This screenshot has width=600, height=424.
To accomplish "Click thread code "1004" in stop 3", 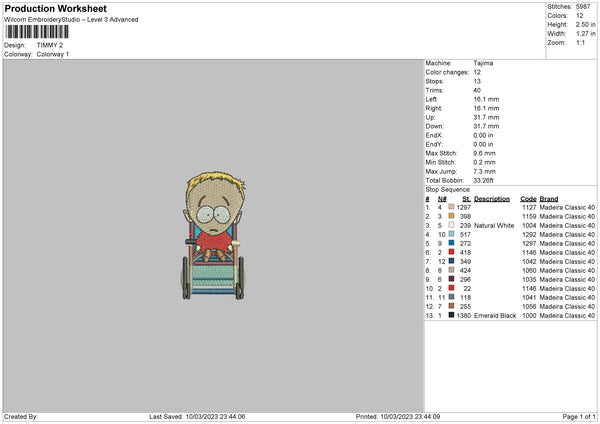I will [529, 225].
